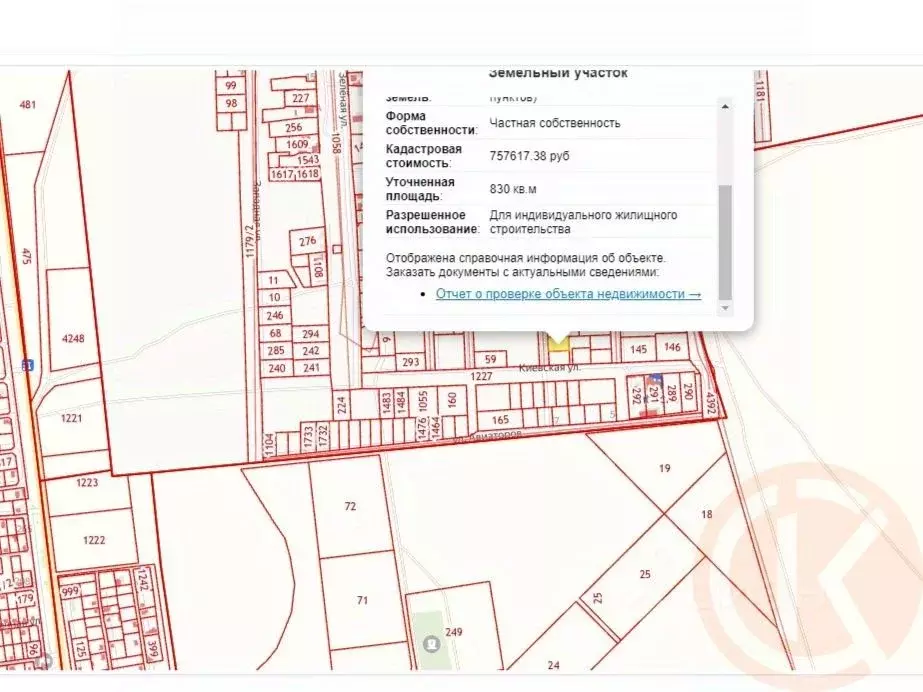Click the 'Разрешенное использование' label
This screenshot has width=923, height=692.
433,222
